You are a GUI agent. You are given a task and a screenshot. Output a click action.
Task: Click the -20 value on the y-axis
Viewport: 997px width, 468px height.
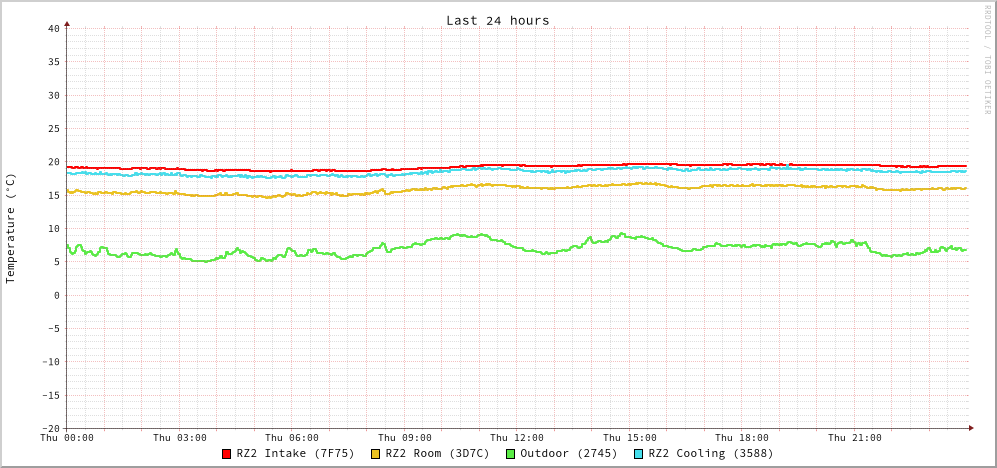click(x=50, y=428)
